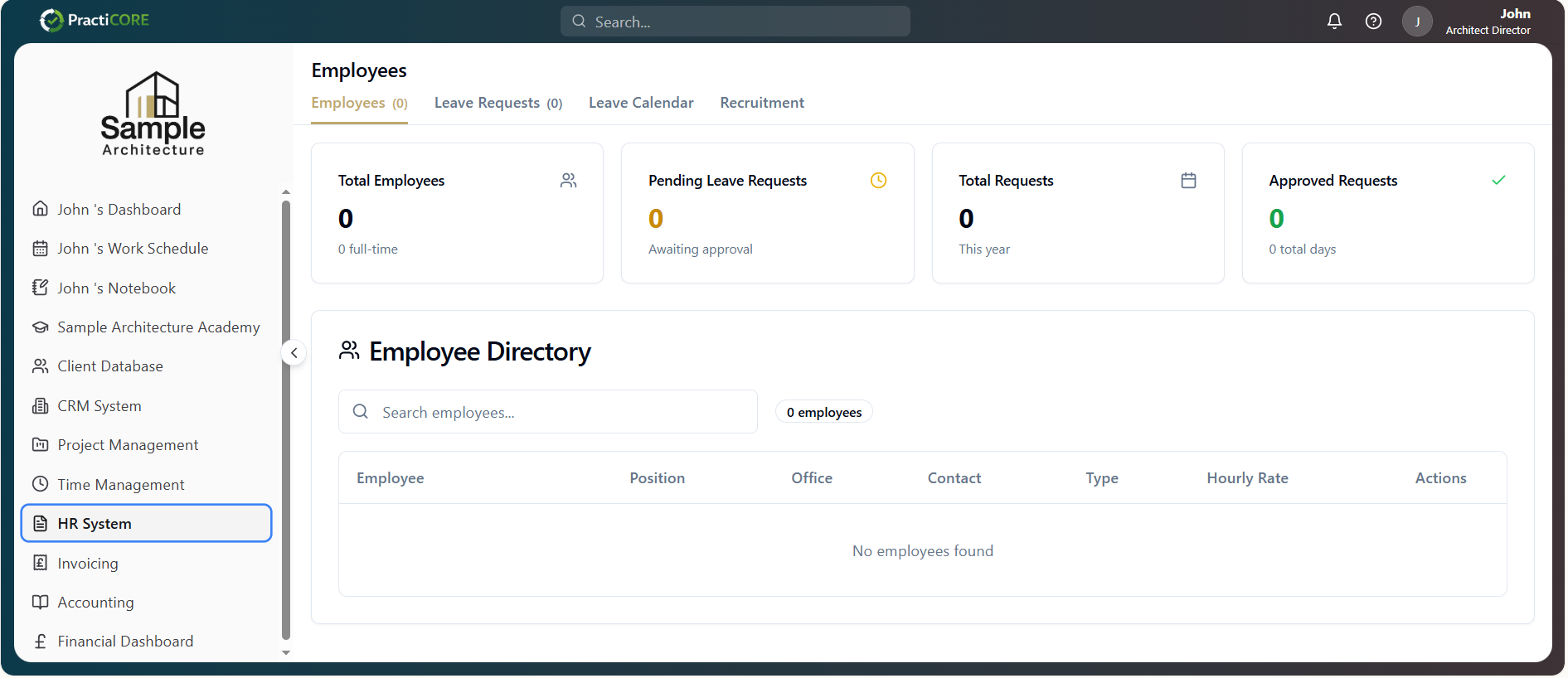Select HR System in the sidebar

pyautogui.click(x=147, y=524)
